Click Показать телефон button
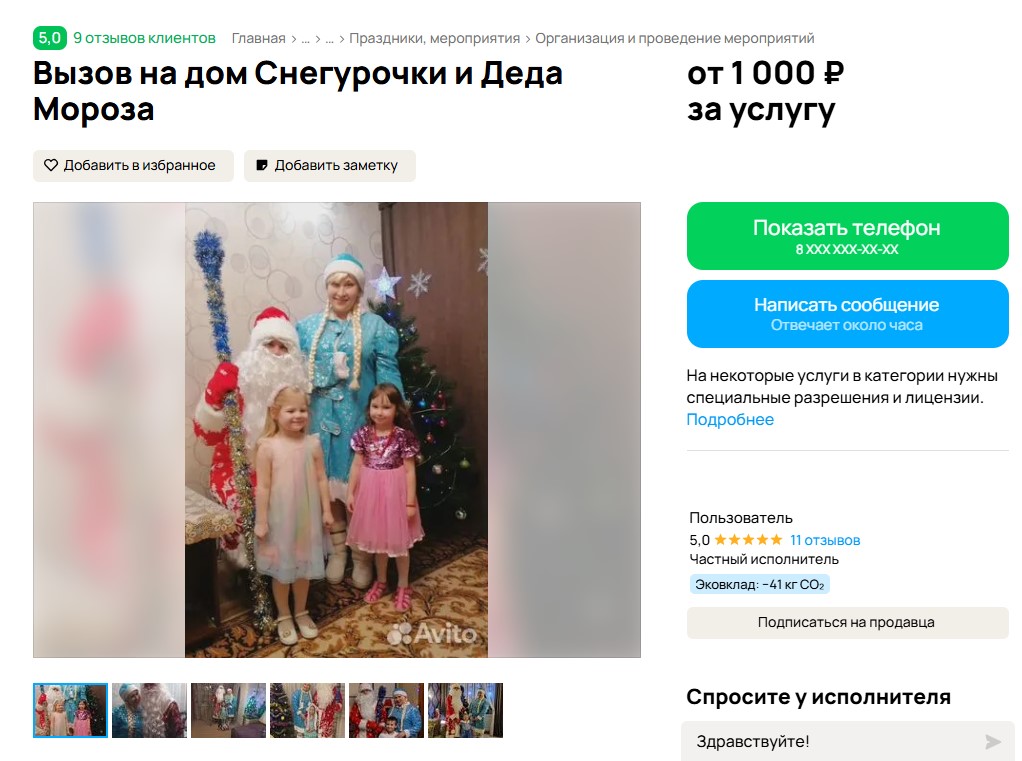 coord(847,236)
